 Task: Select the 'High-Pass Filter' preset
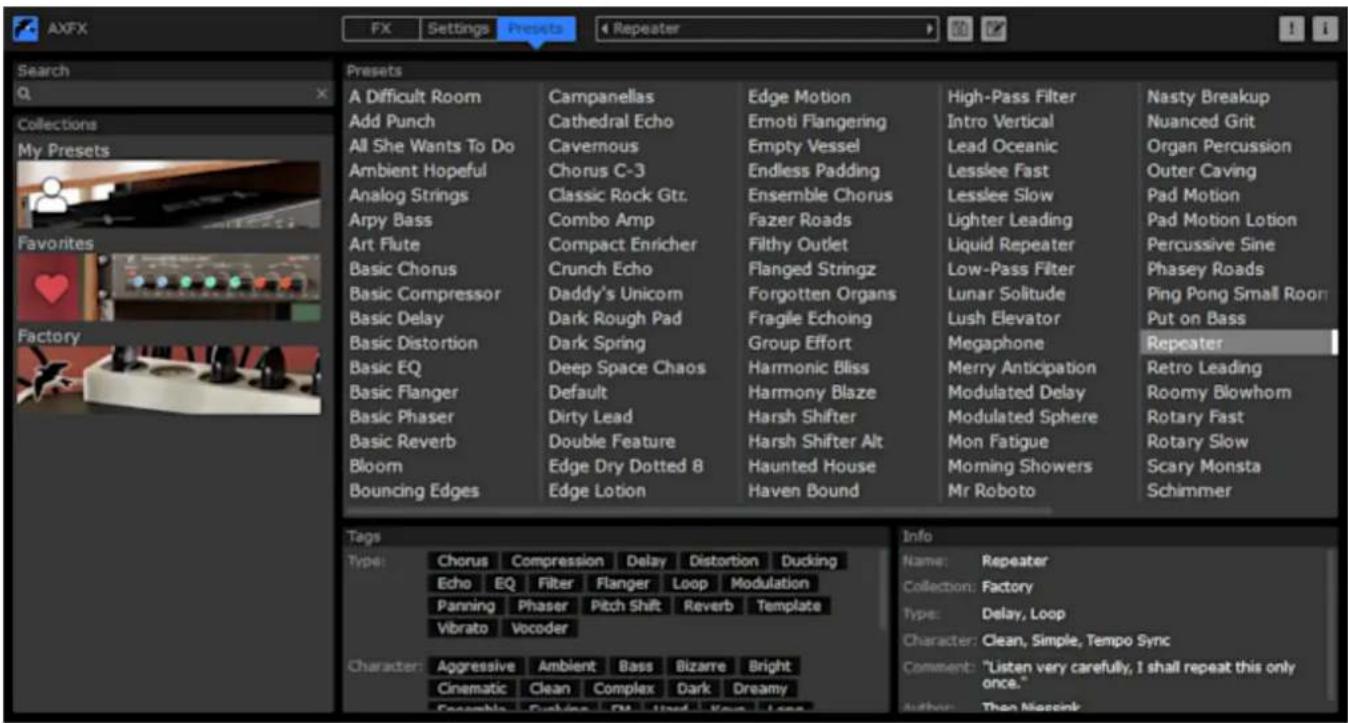point(1012,97)
